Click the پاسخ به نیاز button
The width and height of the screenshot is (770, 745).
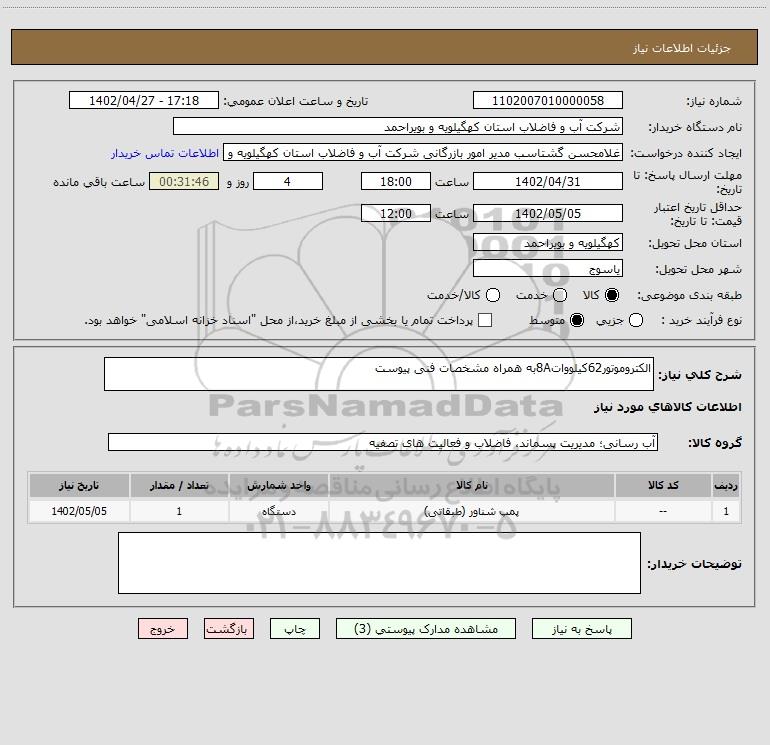[x=581, y=629]
